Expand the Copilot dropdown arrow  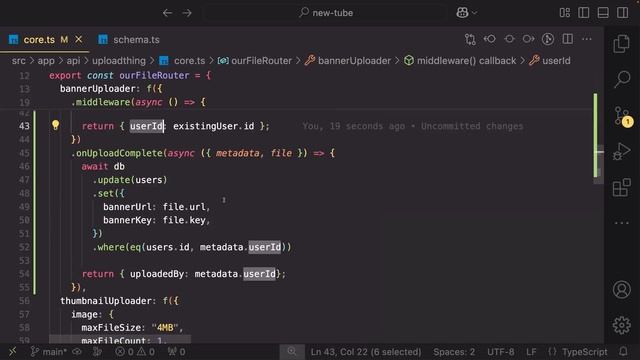point(474,13)
